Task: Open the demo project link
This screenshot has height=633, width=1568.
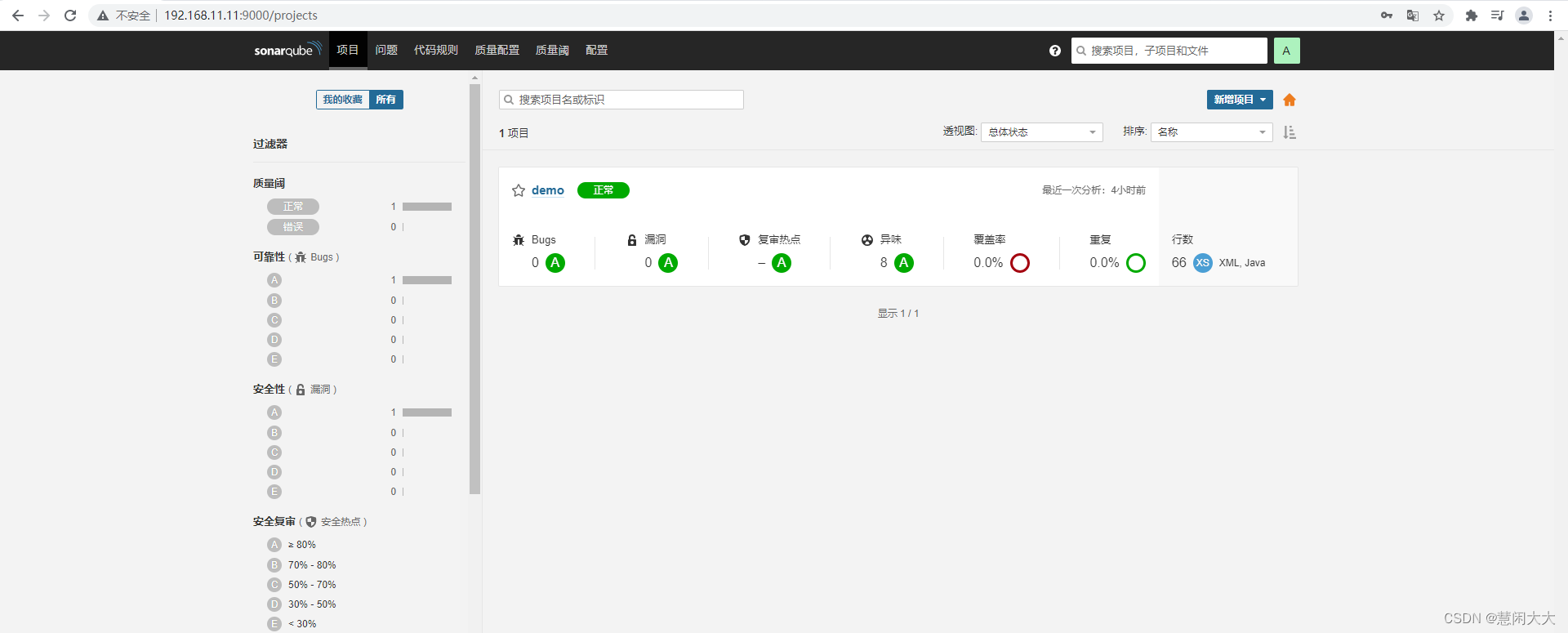Action: (x=548, y=190)
